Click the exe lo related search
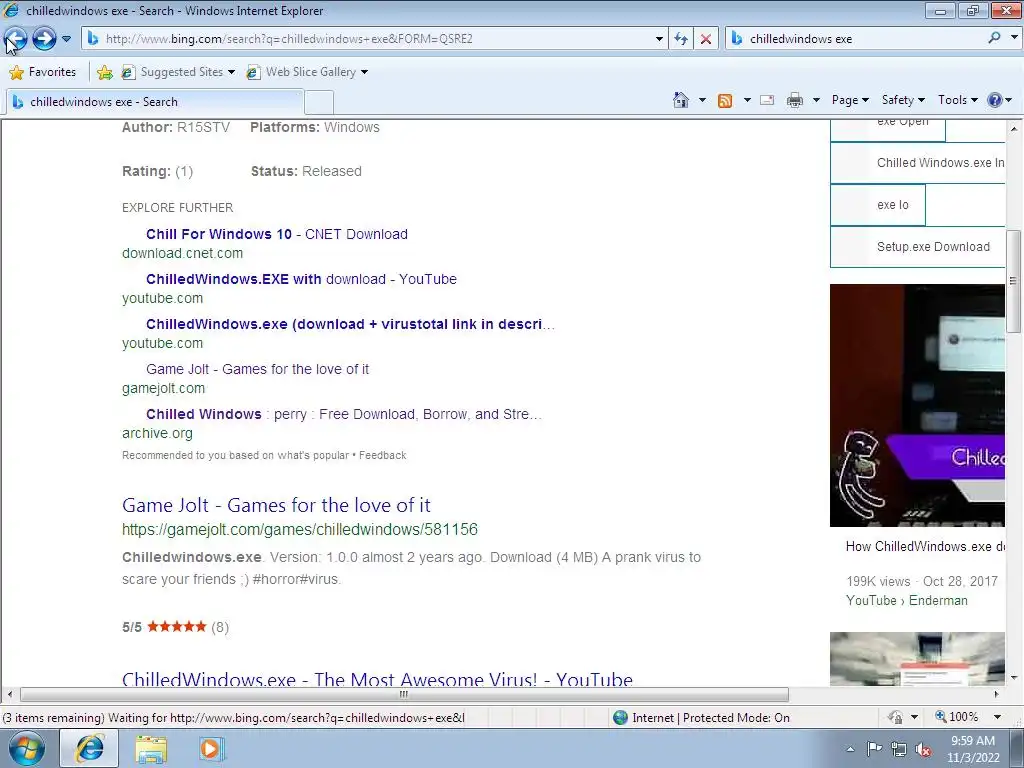 click(878, 205)
